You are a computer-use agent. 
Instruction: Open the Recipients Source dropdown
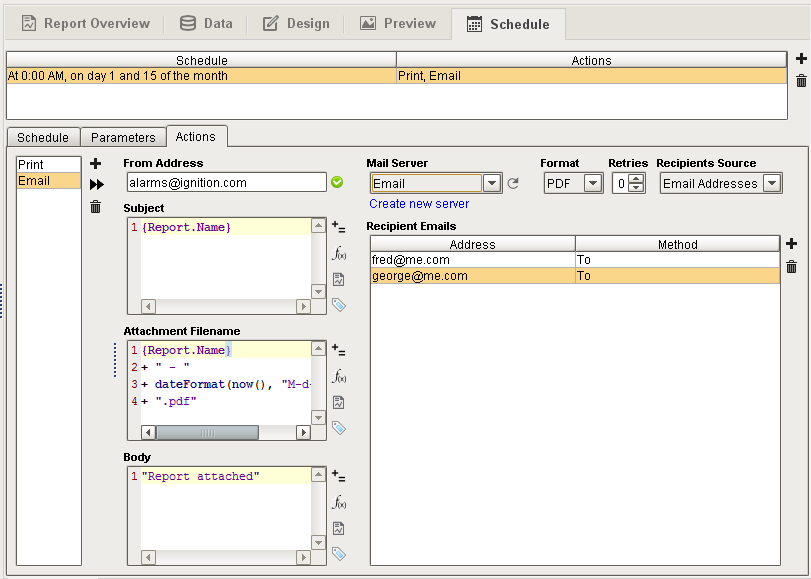pos(772,183)
